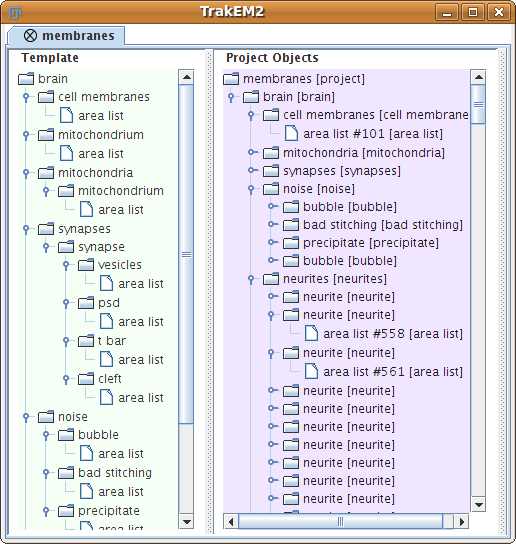Click the divider grip between Template and Project Objects

pos(210,291)
